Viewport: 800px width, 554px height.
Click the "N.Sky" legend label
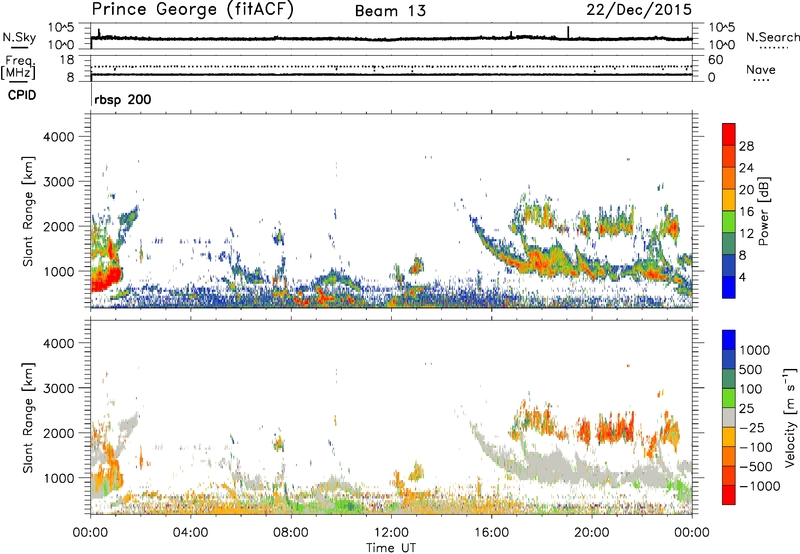coord(19,37)
